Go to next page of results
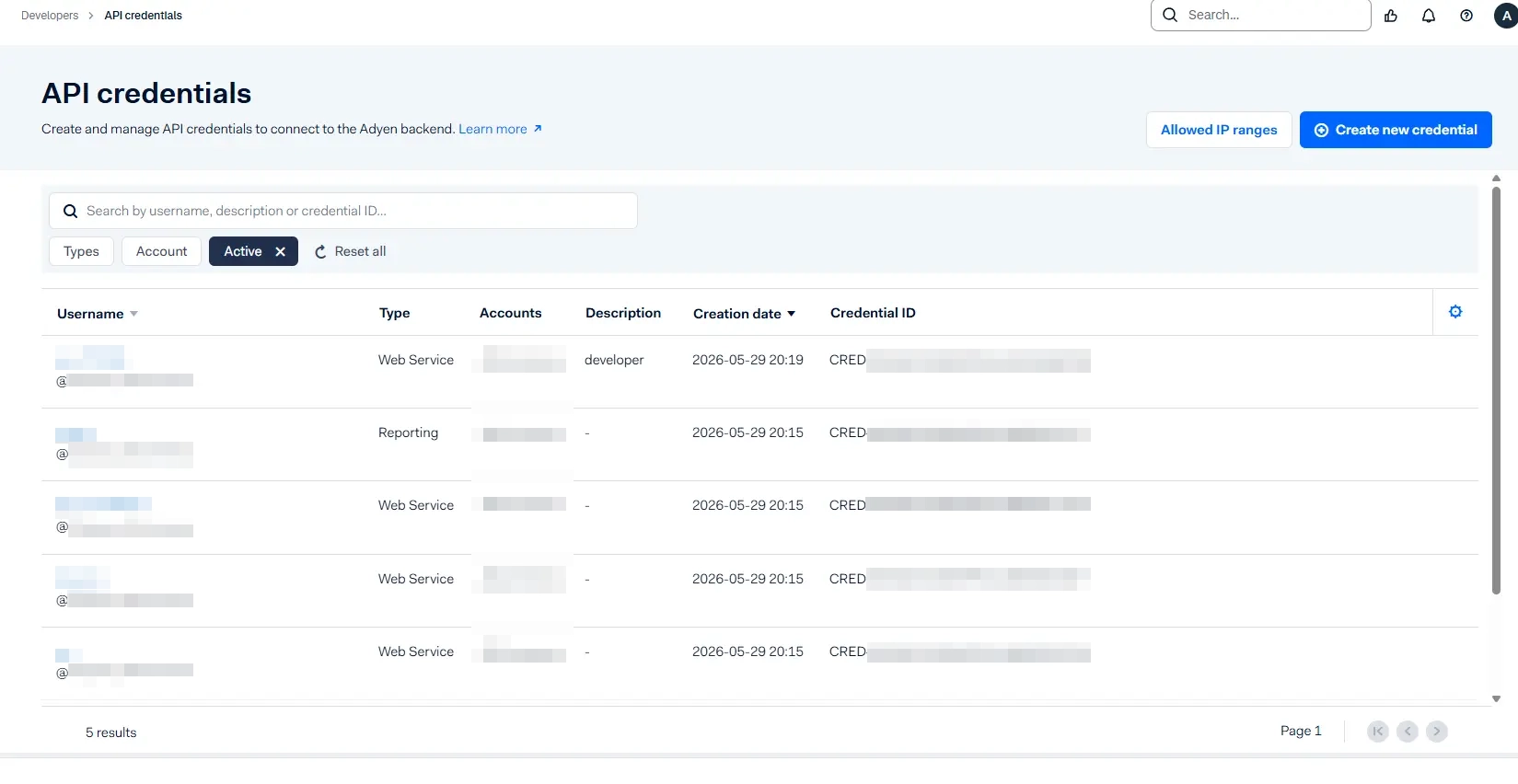Screen dimensions: 1518x784 coord(1437,732)
